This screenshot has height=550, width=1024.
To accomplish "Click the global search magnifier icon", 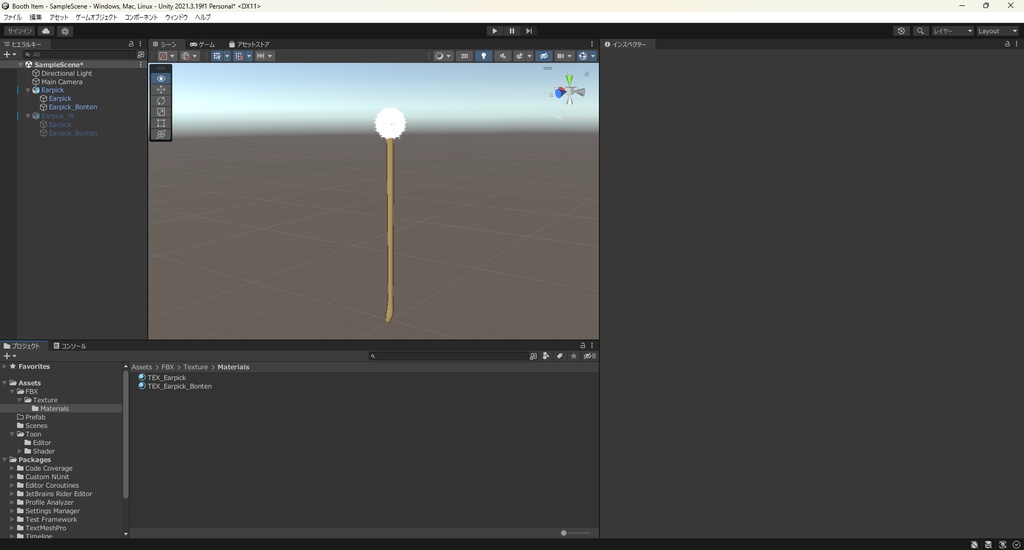I will [920, 31].
